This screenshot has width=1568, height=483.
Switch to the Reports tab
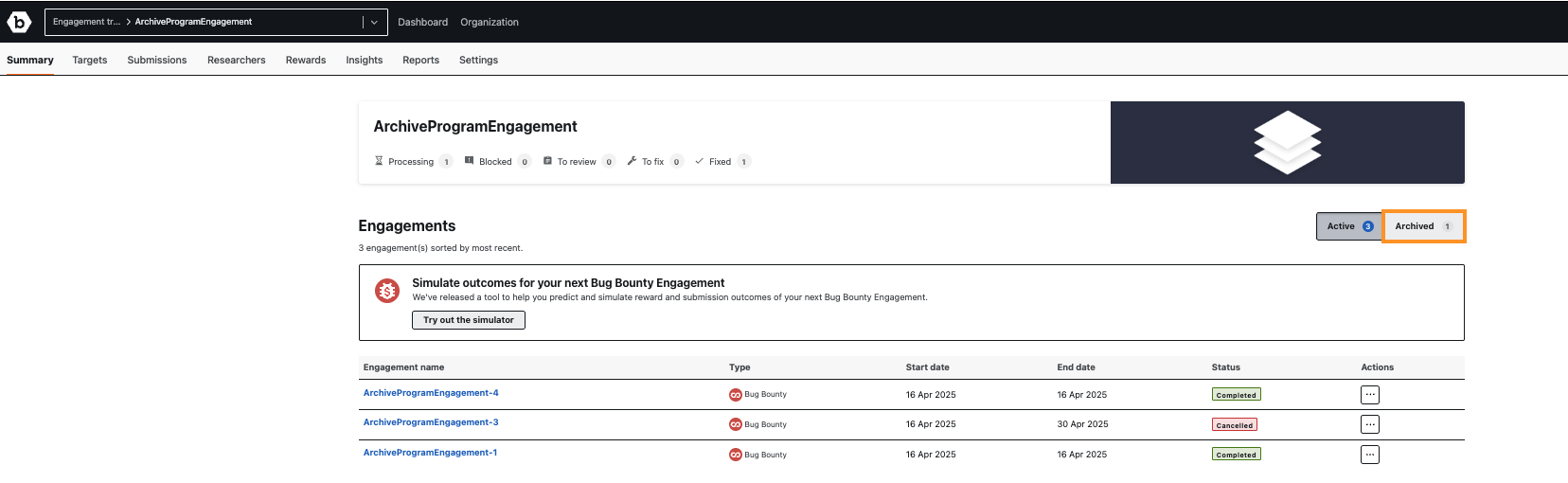tap(421, 60)
